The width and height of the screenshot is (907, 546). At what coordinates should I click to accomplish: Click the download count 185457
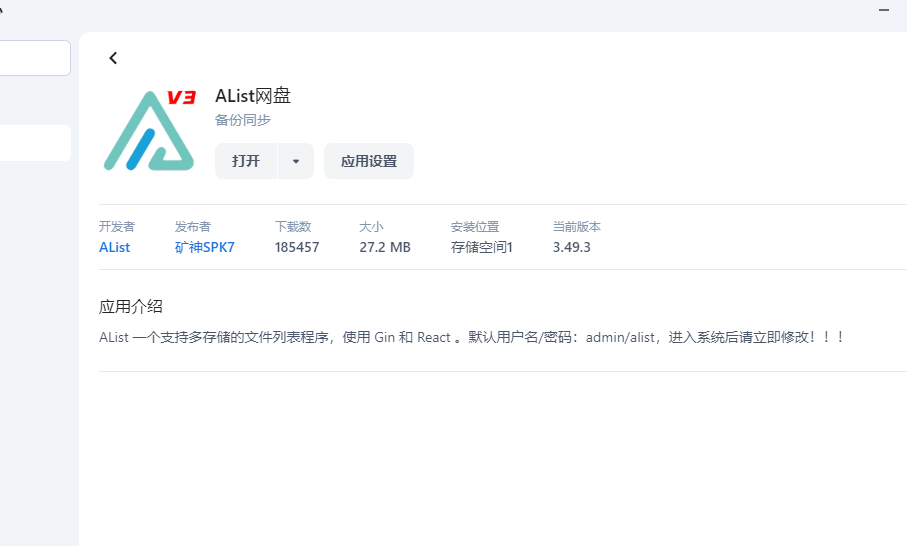pyautogui.click(x=297, y=247)
